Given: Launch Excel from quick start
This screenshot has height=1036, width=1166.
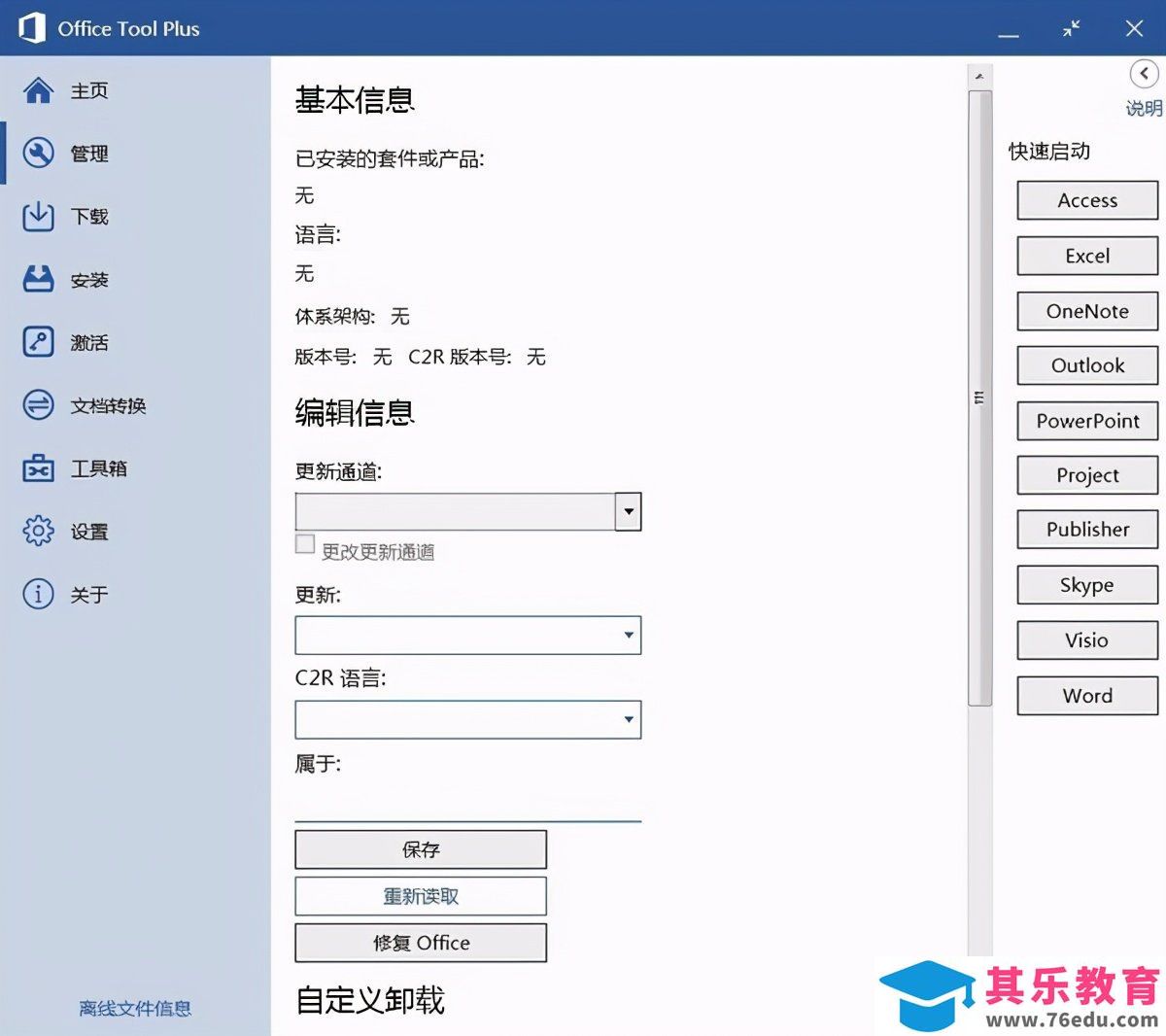Looking at the screenshot, I should coord(1087,256).
